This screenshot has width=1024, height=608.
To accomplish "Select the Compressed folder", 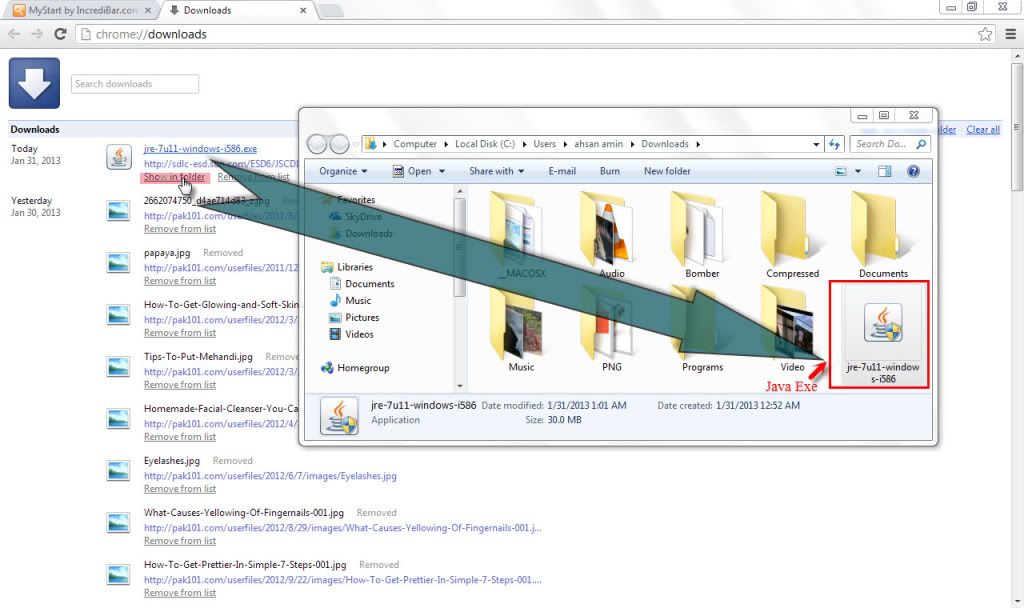I will tap(792, 235).
